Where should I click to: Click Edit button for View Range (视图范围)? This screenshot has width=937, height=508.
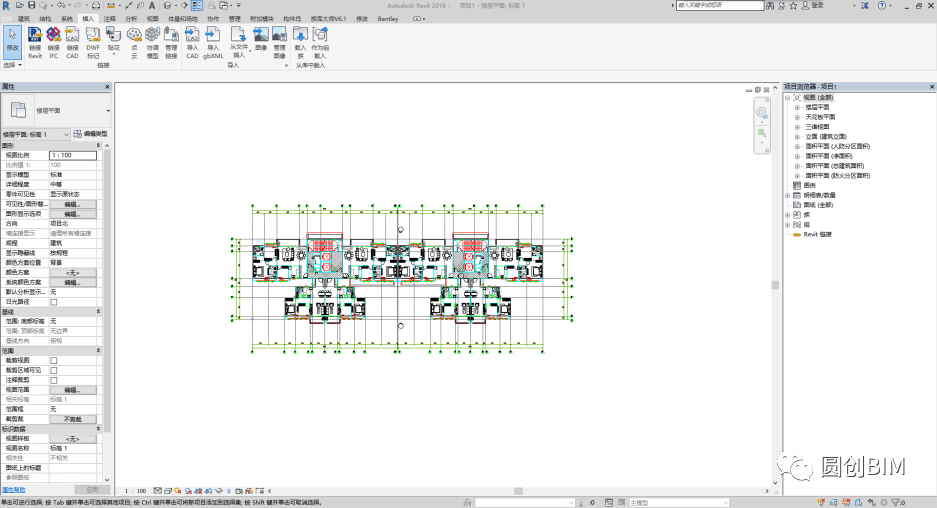(72, 390)
